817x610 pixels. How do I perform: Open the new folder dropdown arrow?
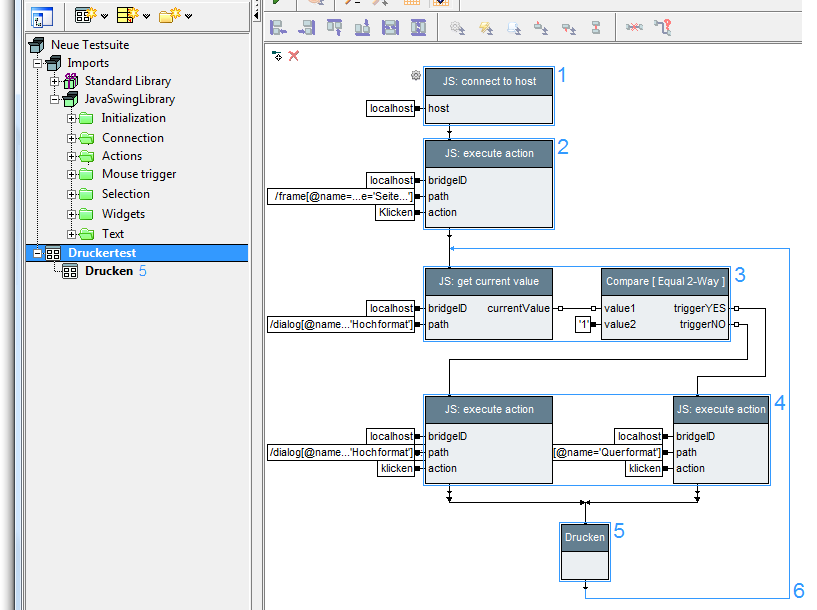pyautogui.click(x=188, y=16)
